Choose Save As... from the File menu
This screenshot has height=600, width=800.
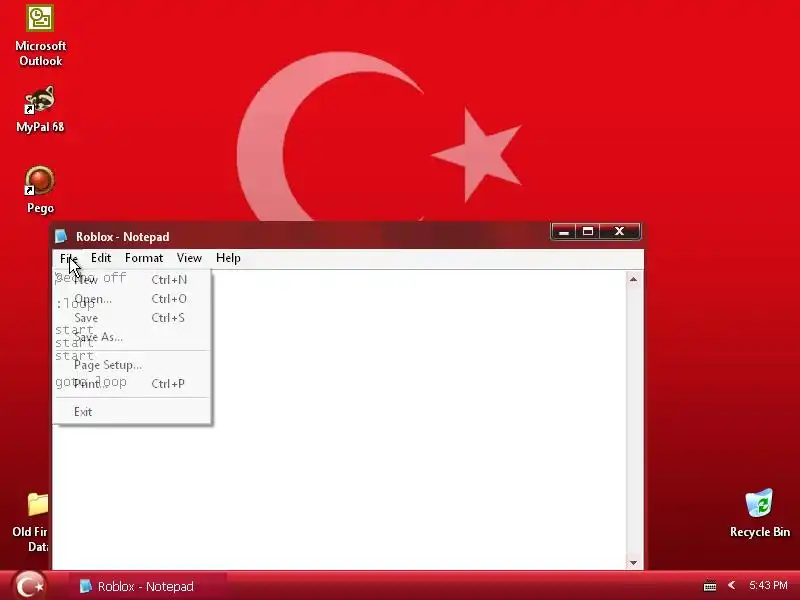point(133,337)
